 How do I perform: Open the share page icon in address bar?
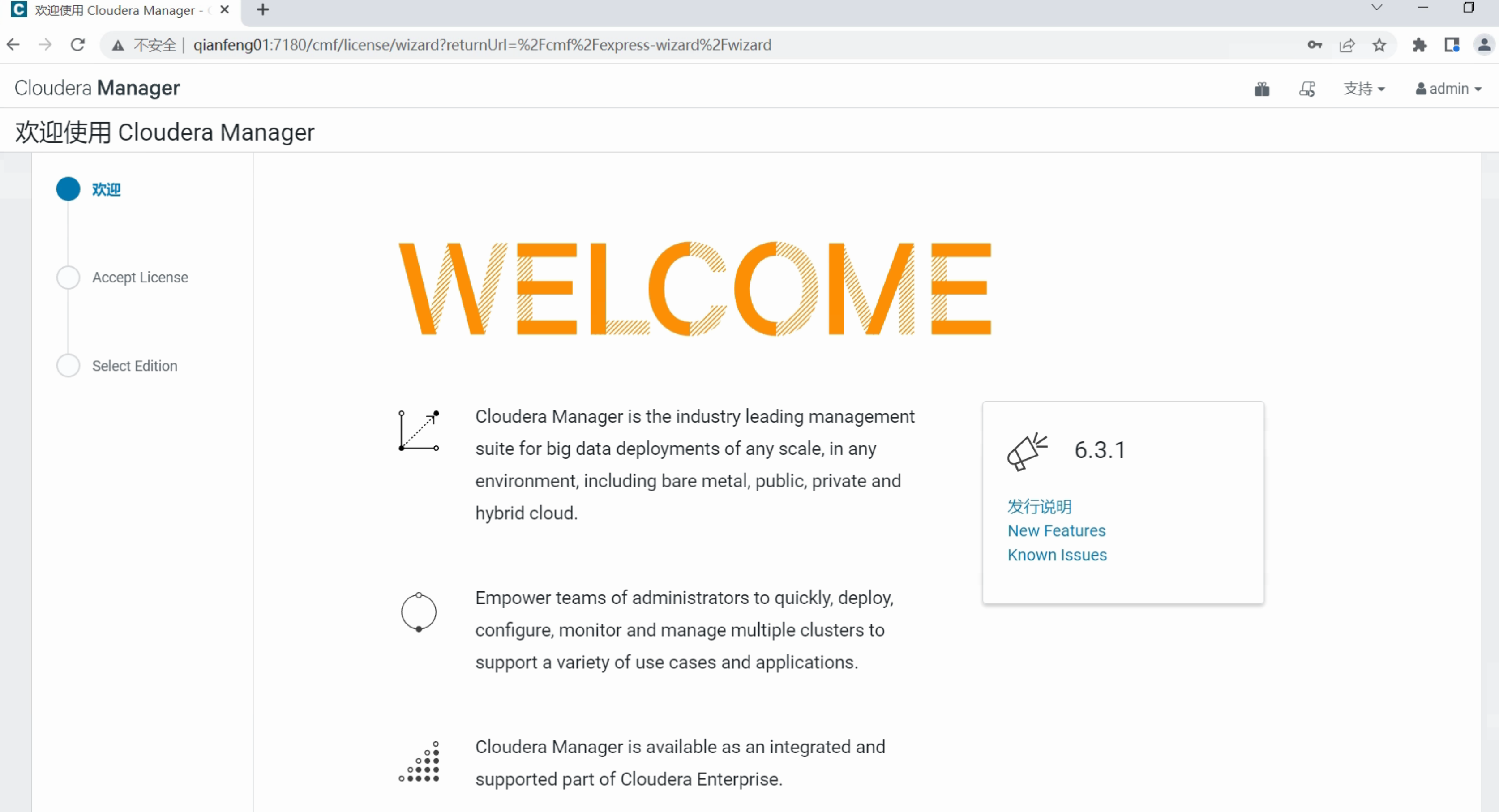(1346, 45)
